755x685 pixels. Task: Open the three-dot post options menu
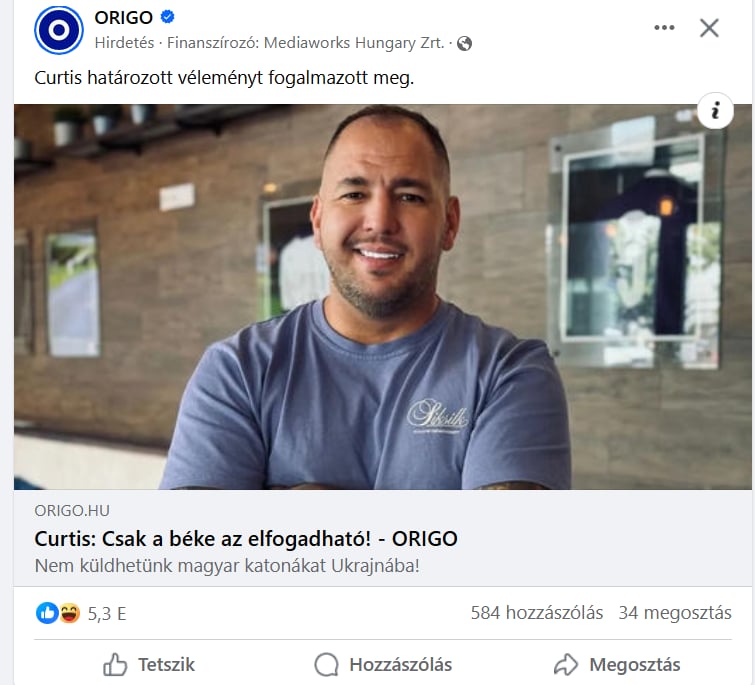pos(664,28)
